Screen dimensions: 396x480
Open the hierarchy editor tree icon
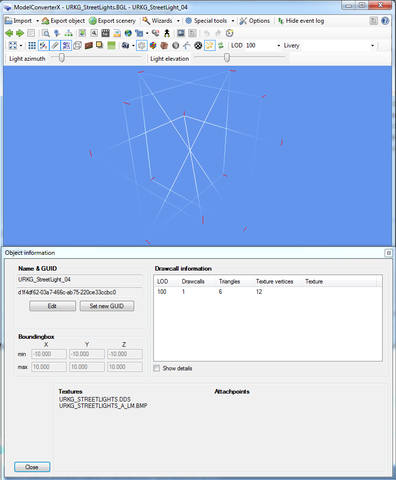click(x=69, y=33)
